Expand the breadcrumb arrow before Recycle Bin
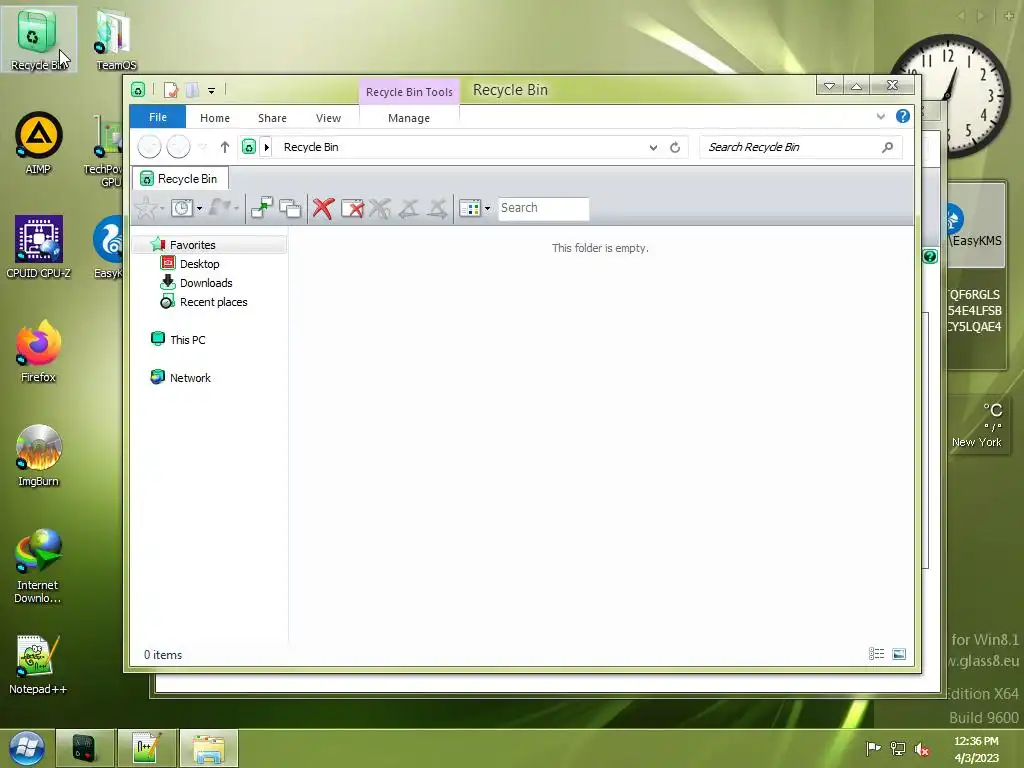 [x=266, y=147]
